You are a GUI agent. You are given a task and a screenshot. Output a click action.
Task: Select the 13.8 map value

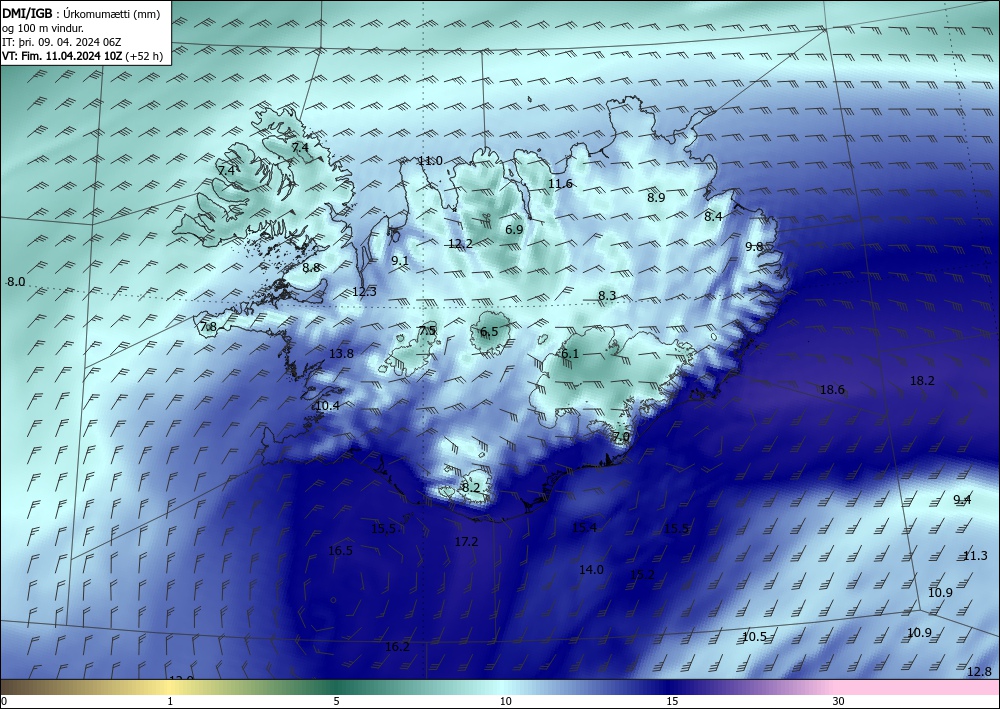click(x=341, y=353)
